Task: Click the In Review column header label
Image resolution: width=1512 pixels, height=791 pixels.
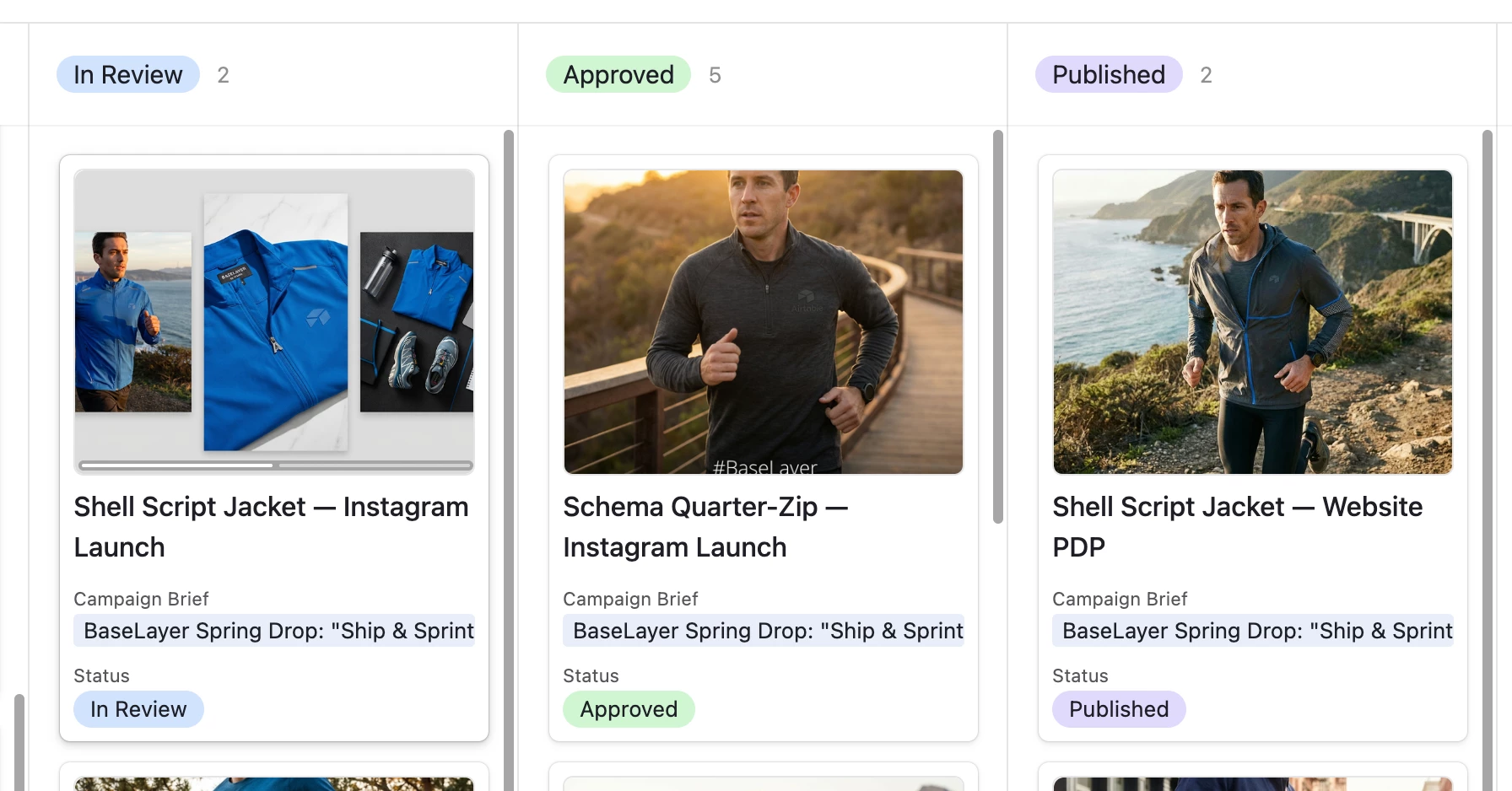Action: click(127, 75)
